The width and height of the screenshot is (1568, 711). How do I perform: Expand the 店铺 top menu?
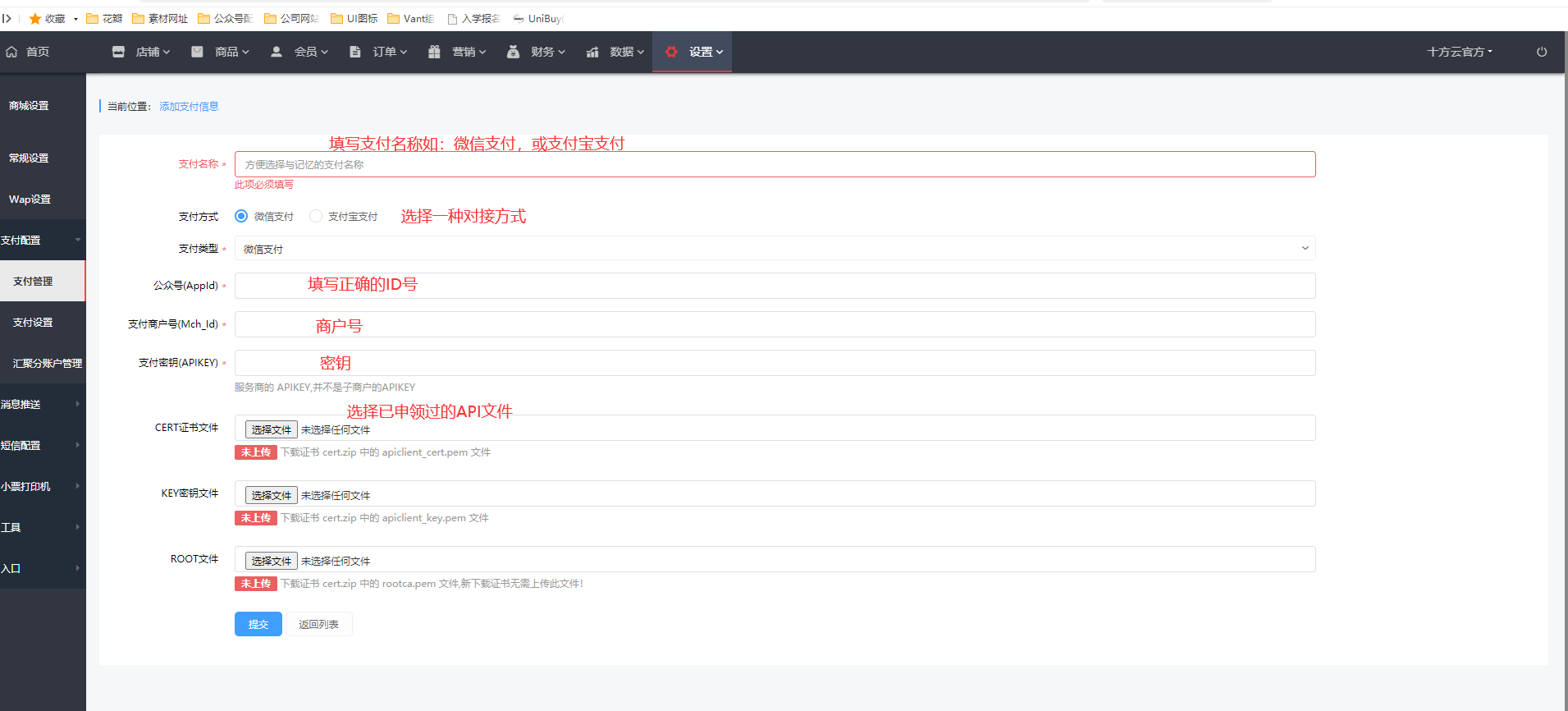point(153,52)
